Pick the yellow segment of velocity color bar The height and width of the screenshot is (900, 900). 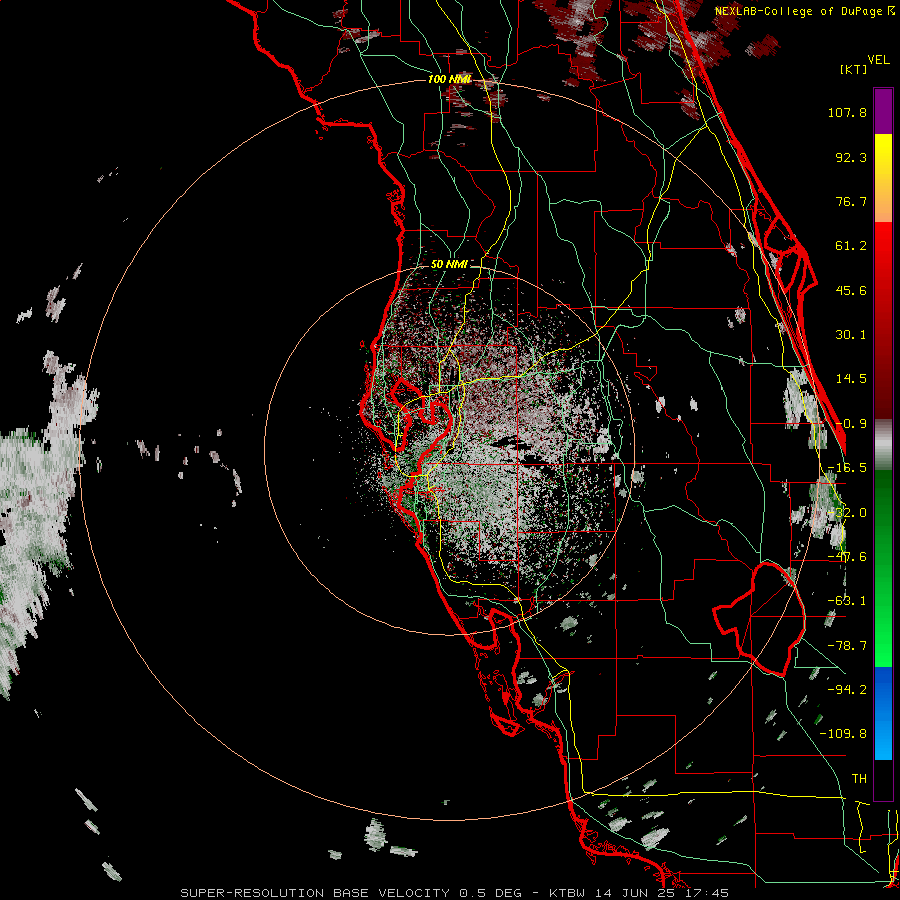(883, 156)
